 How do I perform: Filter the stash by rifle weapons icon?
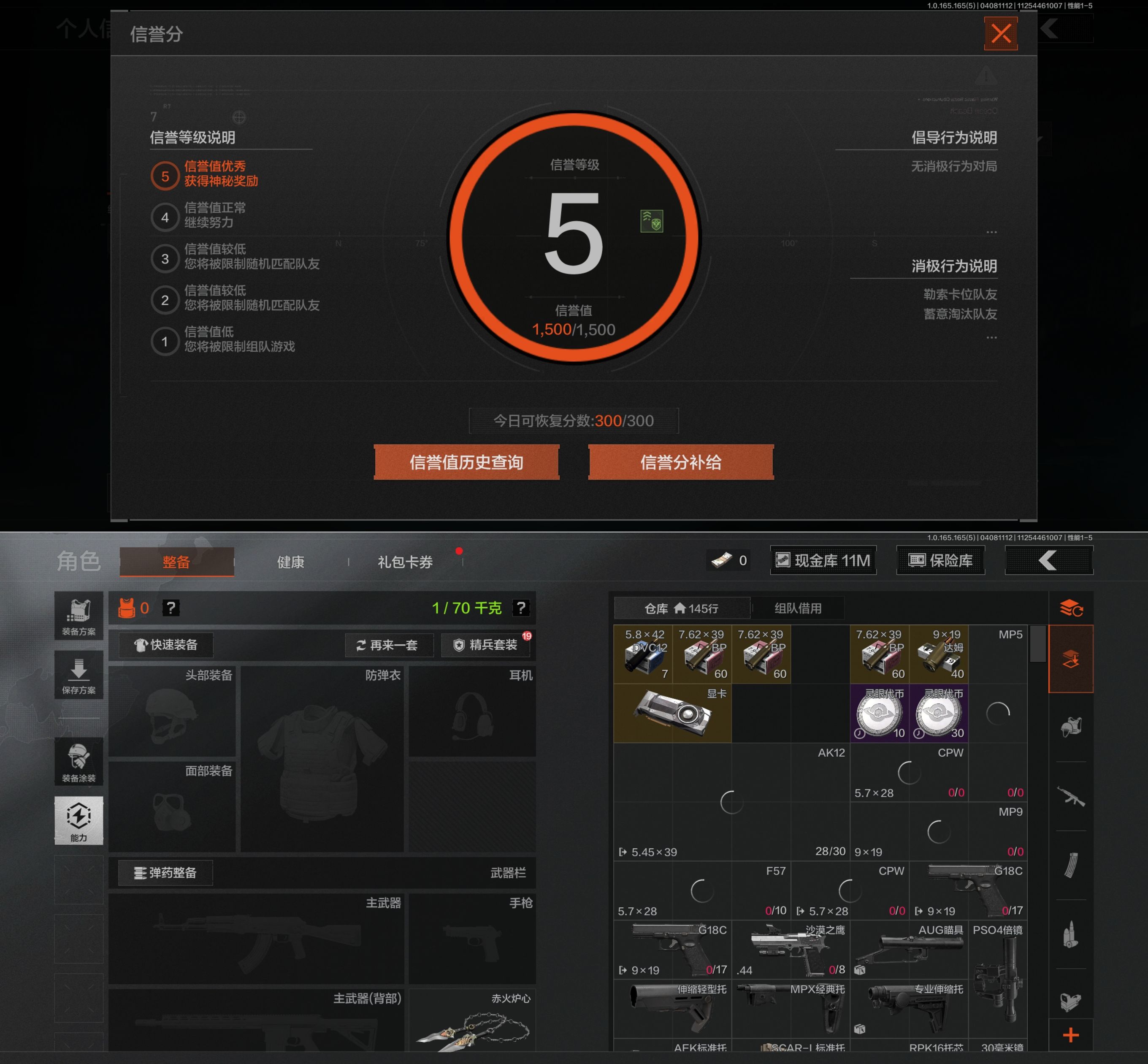pos(1071,796)
